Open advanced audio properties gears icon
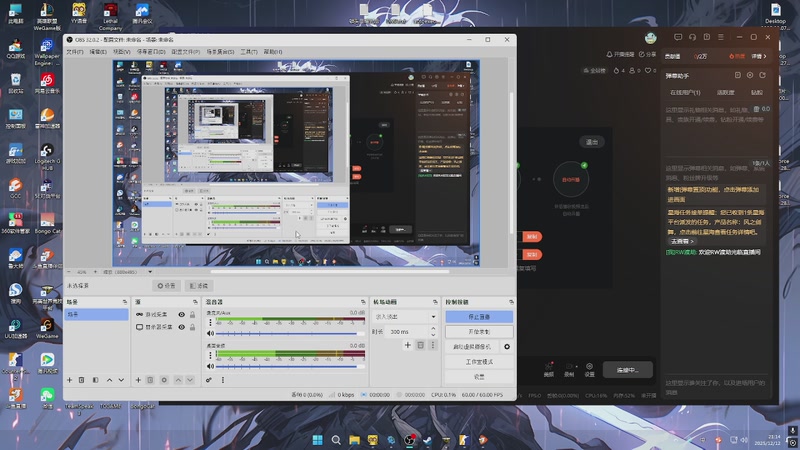Viewport: 800px width, 450px height. [209, 380]
